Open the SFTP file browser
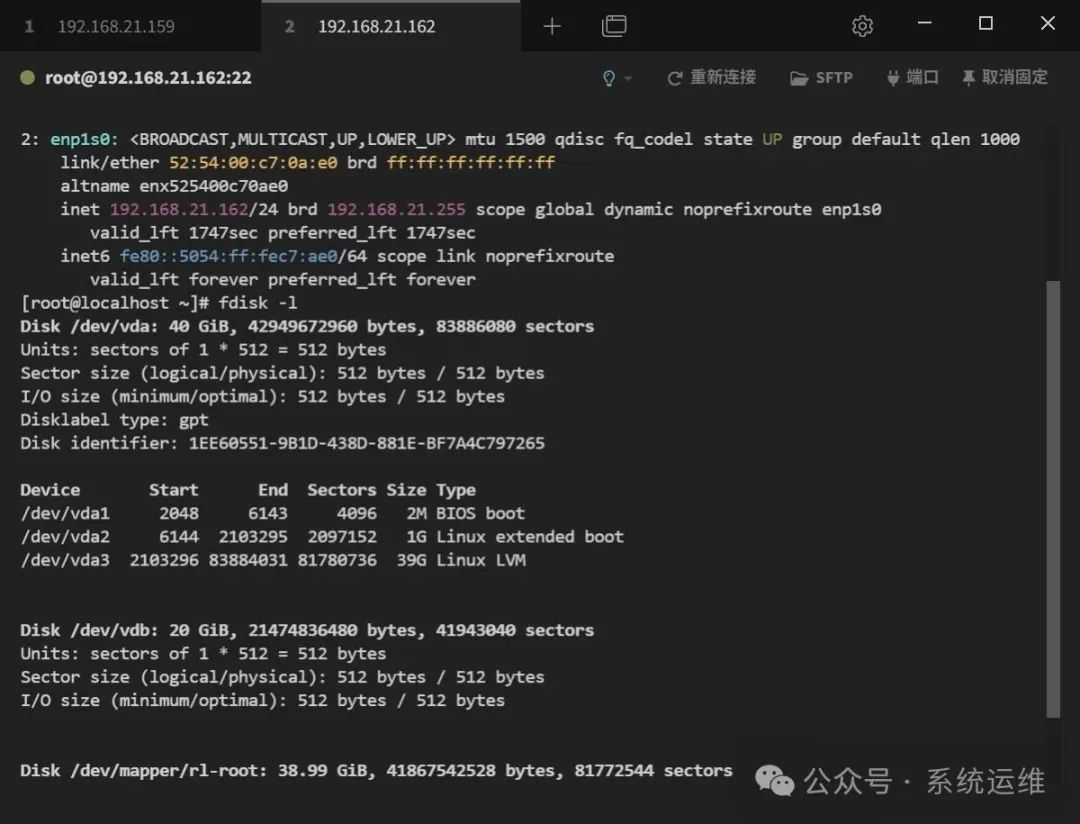 tap(821, 78)
